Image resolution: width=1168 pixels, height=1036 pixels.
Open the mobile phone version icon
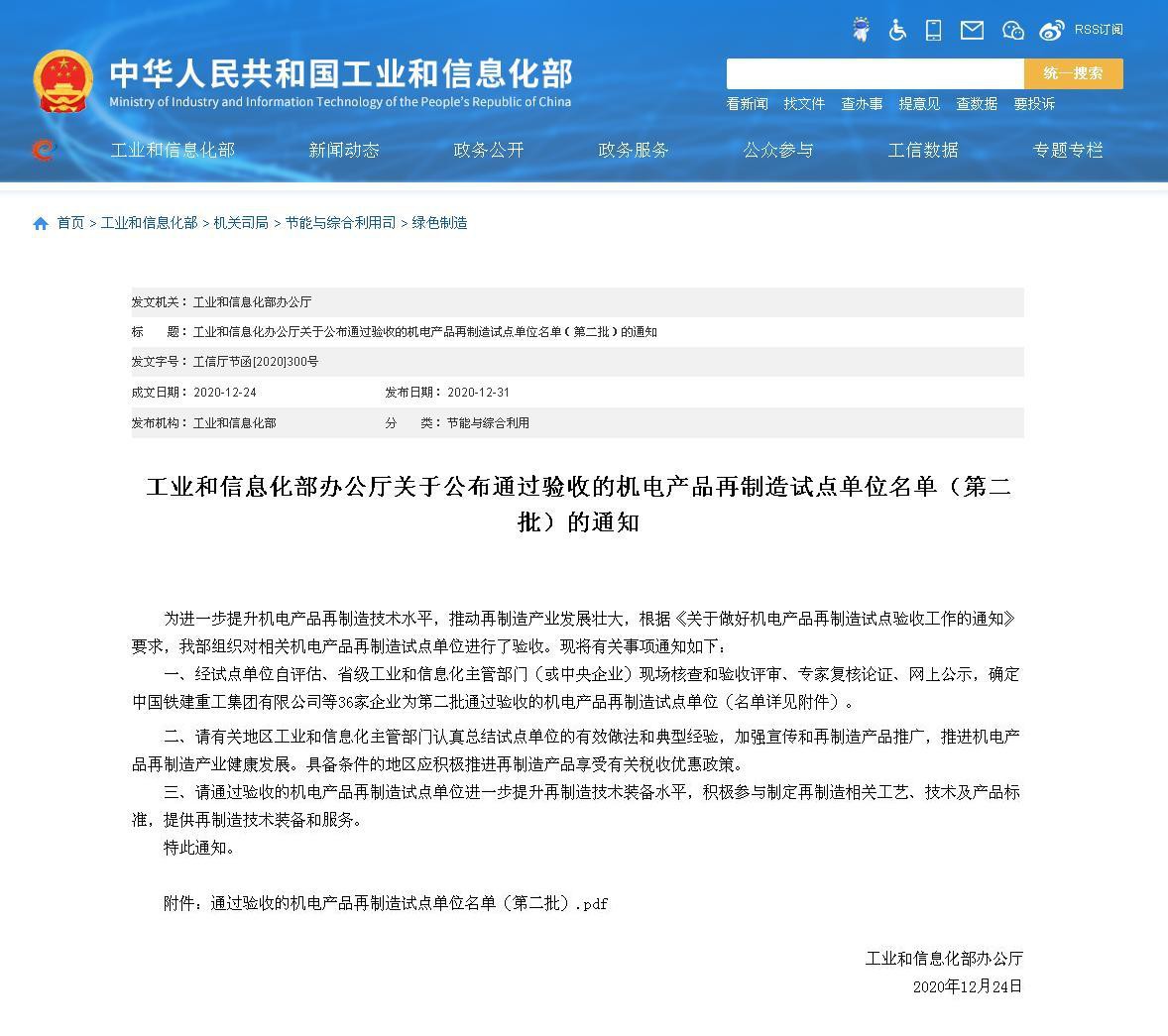pyautogui.click(x=933, y=30)
